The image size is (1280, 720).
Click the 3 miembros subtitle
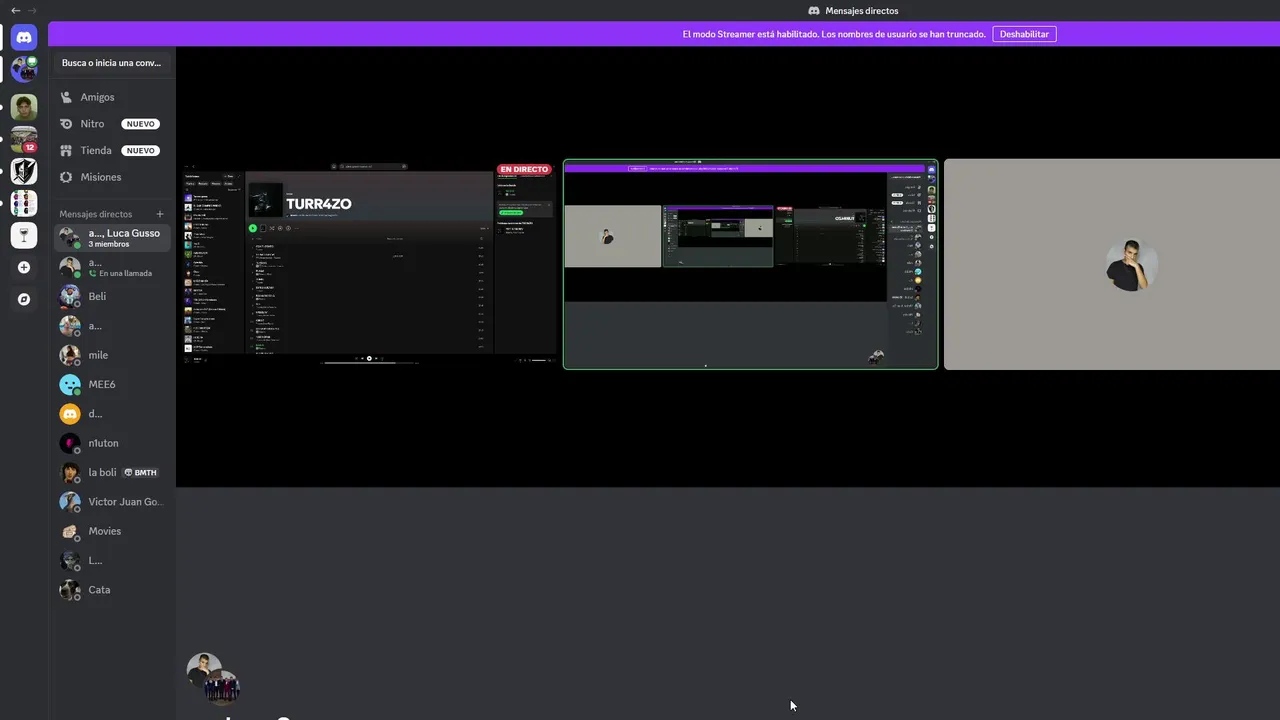[108, 244]
